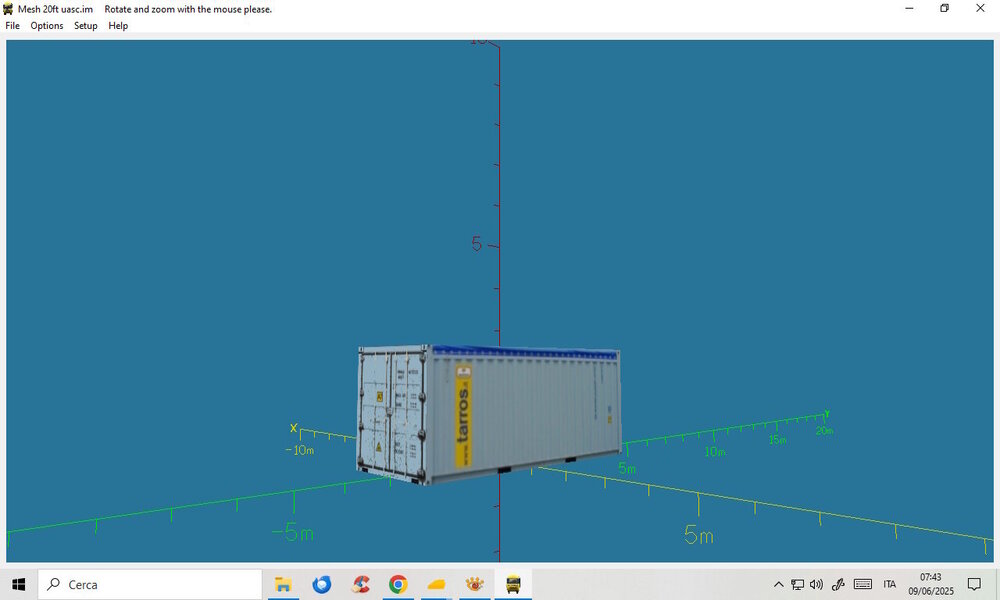Click the 15m axis label
The image size is (1000, 600).
(777, 440)
